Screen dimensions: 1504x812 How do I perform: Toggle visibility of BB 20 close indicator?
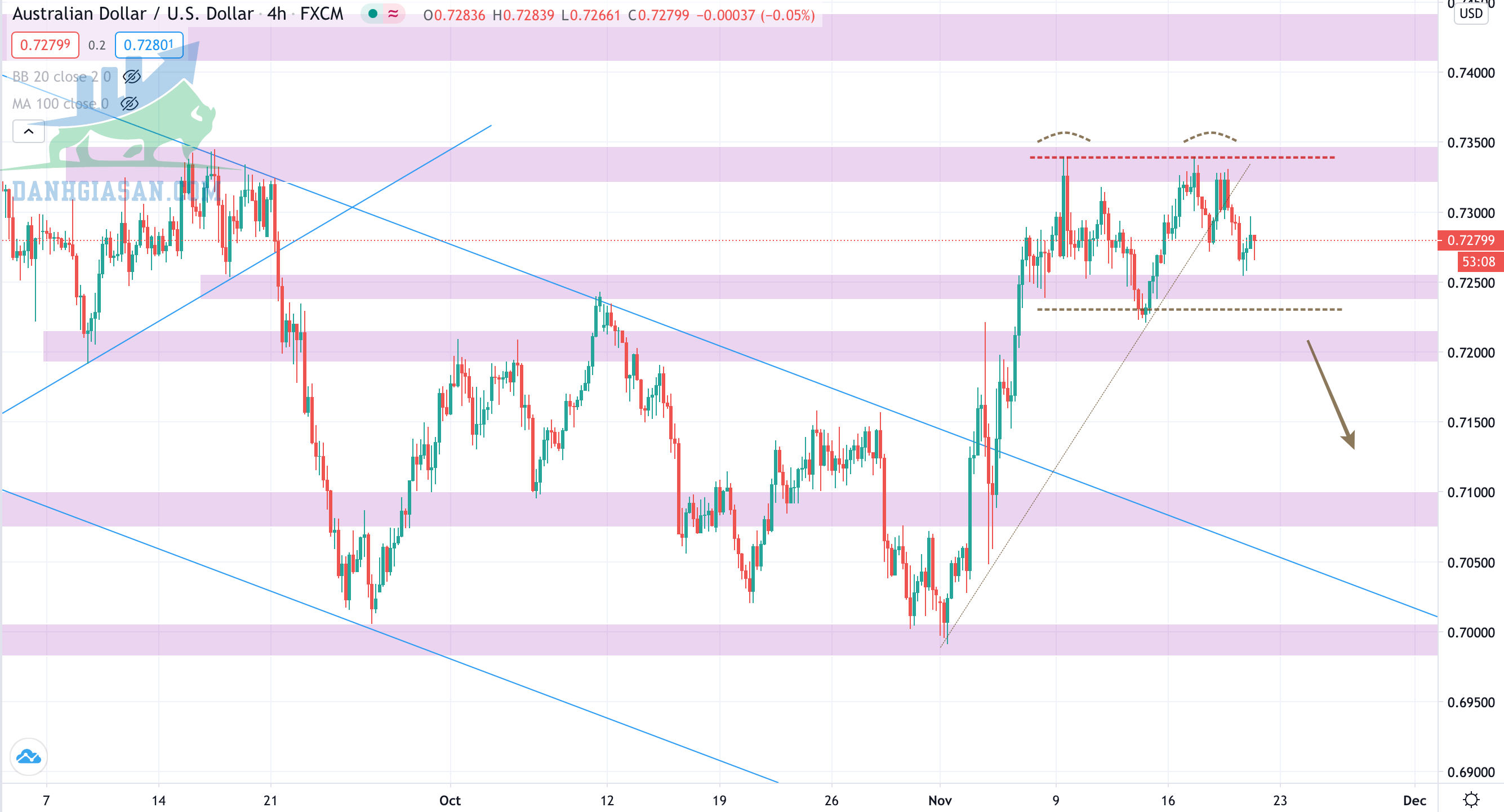coord(132,77)
